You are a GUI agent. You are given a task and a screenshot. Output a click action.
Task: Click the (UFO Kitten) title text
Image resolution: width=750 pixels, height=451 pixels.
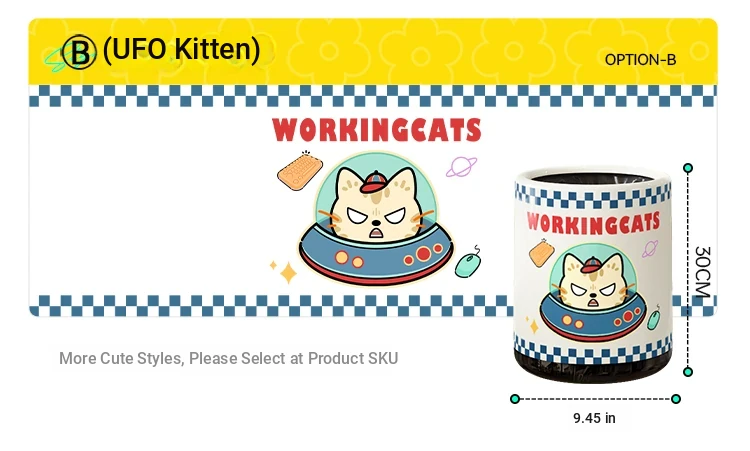182,49
